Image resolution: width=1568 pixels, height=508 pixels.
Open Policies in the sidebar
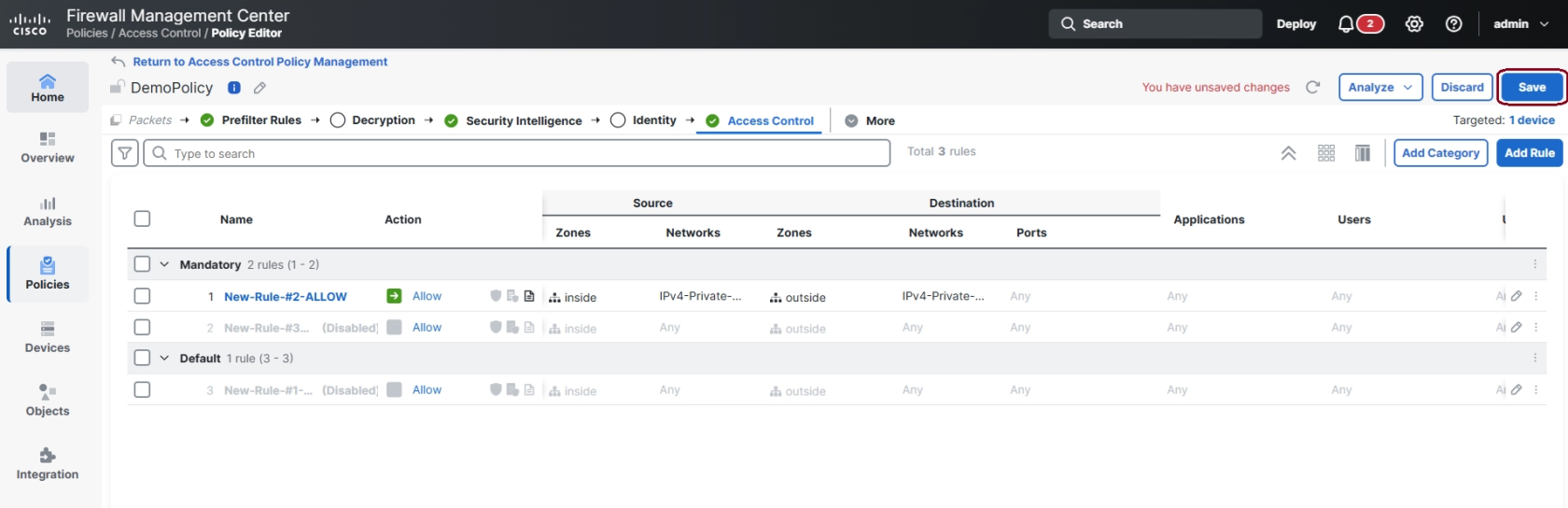click(48, 275)
